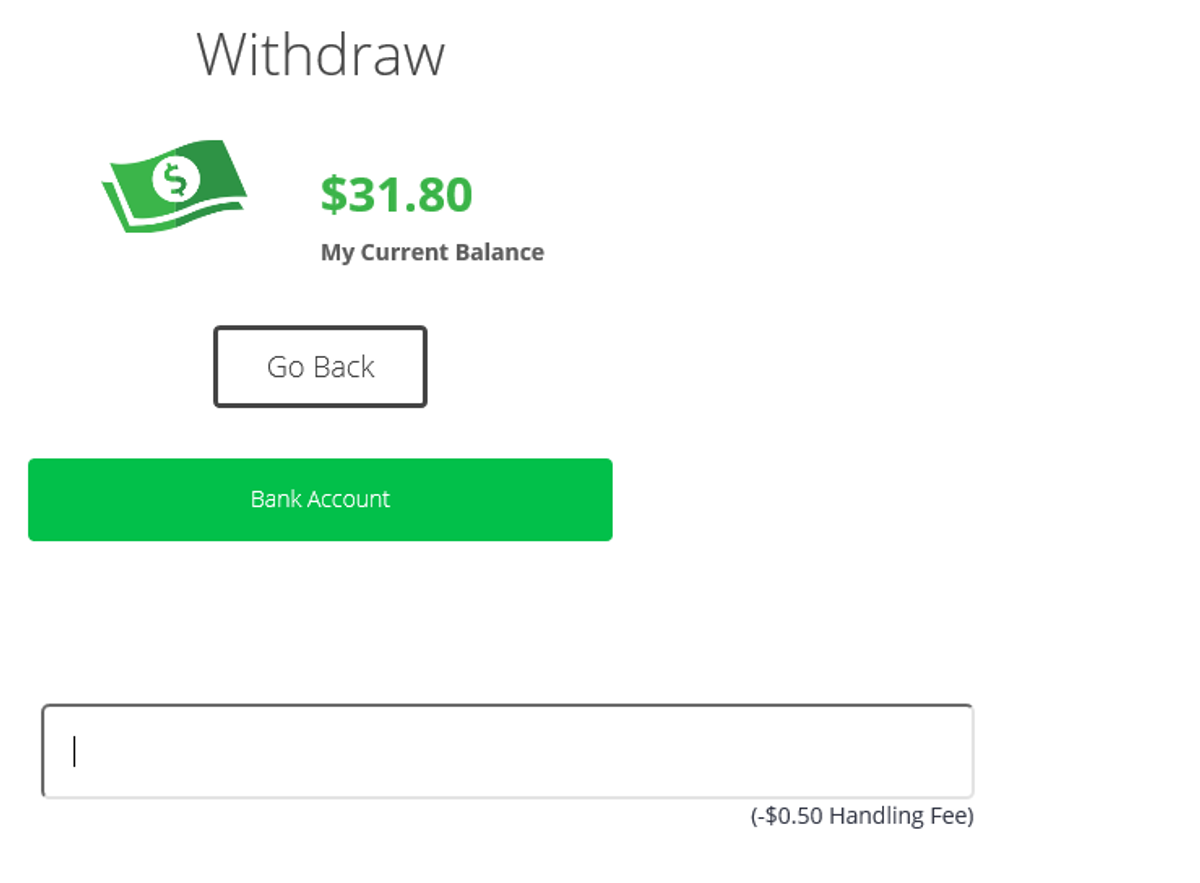
Task: Go back to the previous page
Action: pyautogui.click(x=320, y=367)
